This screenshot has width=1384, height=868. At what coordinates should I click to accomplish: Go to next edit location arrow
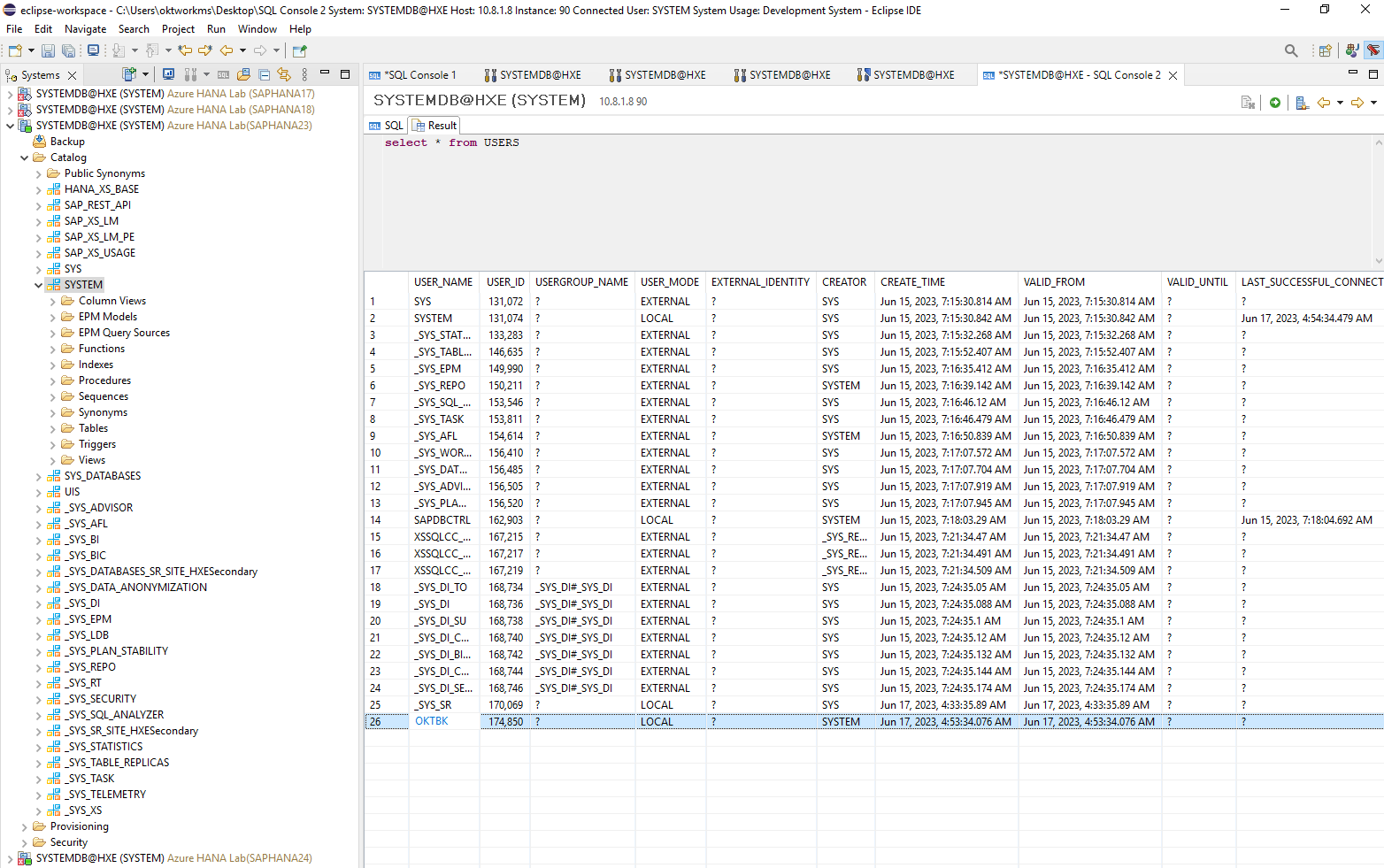click(x=205, y=51)
